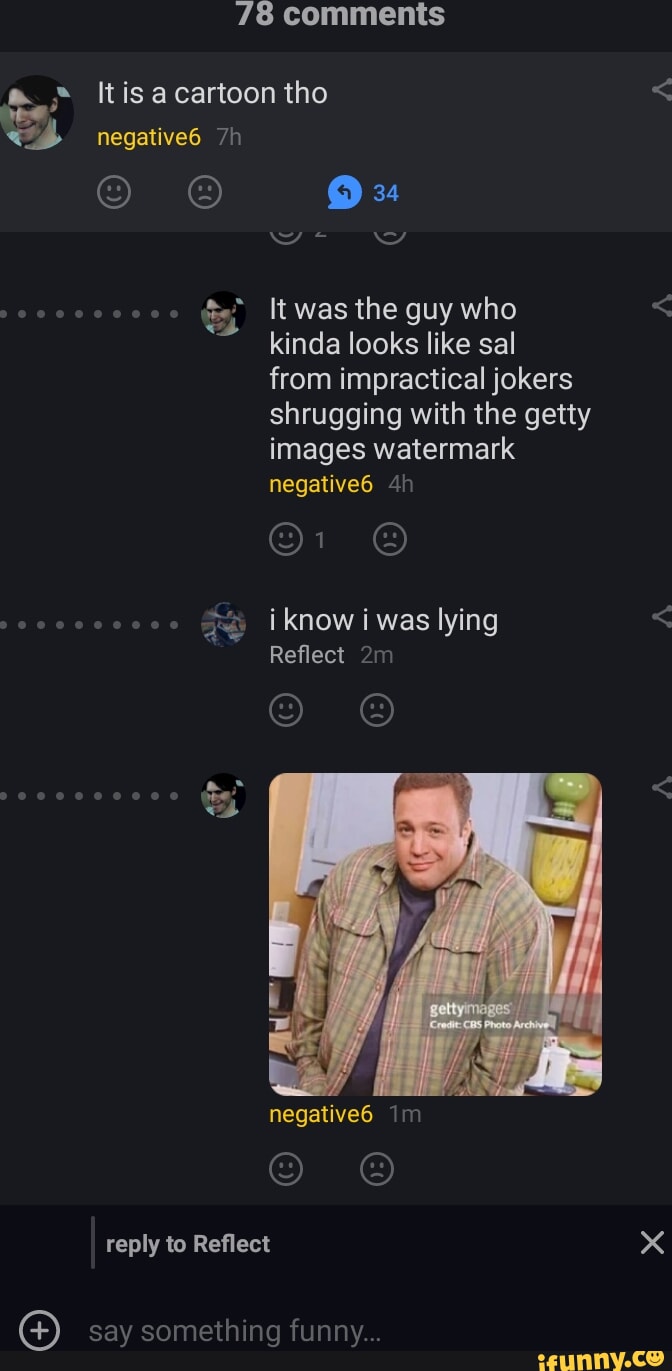Open the 34 replies bubble icon

[x=345, y=192]
